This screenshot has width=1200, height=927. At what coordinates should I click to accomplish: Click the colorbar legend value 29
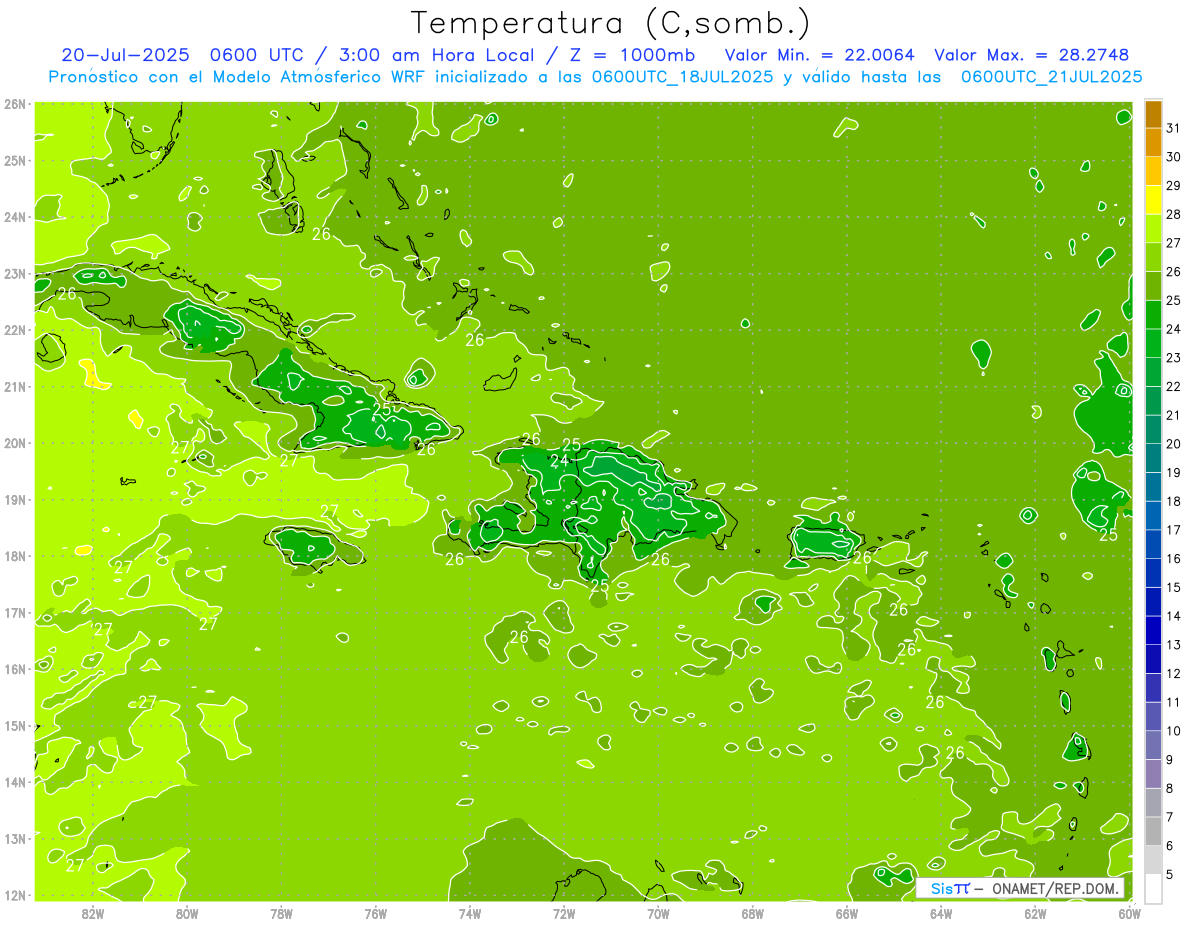[1173, 186]
